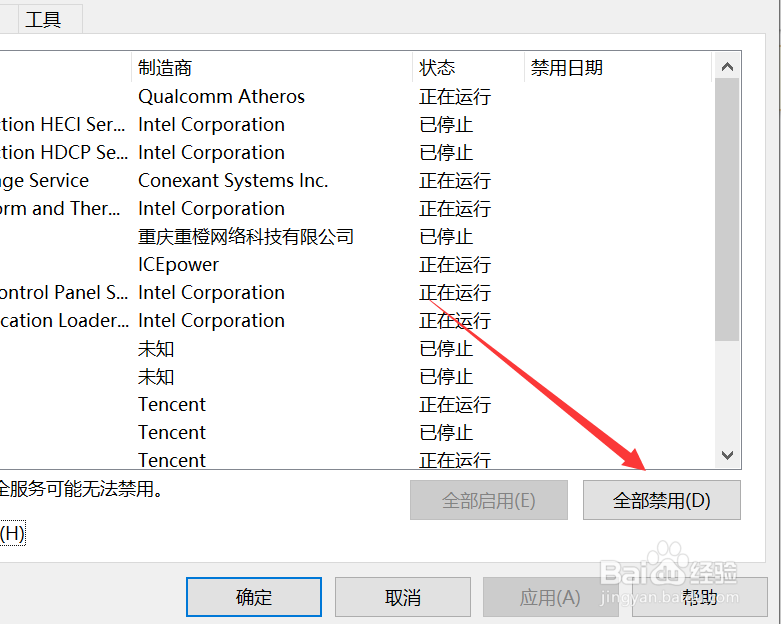The width and height of the screenshot is (781, 624).
Task: Confirm with the 确定 button
Action: pyautogui.click(x=254, y=597)
